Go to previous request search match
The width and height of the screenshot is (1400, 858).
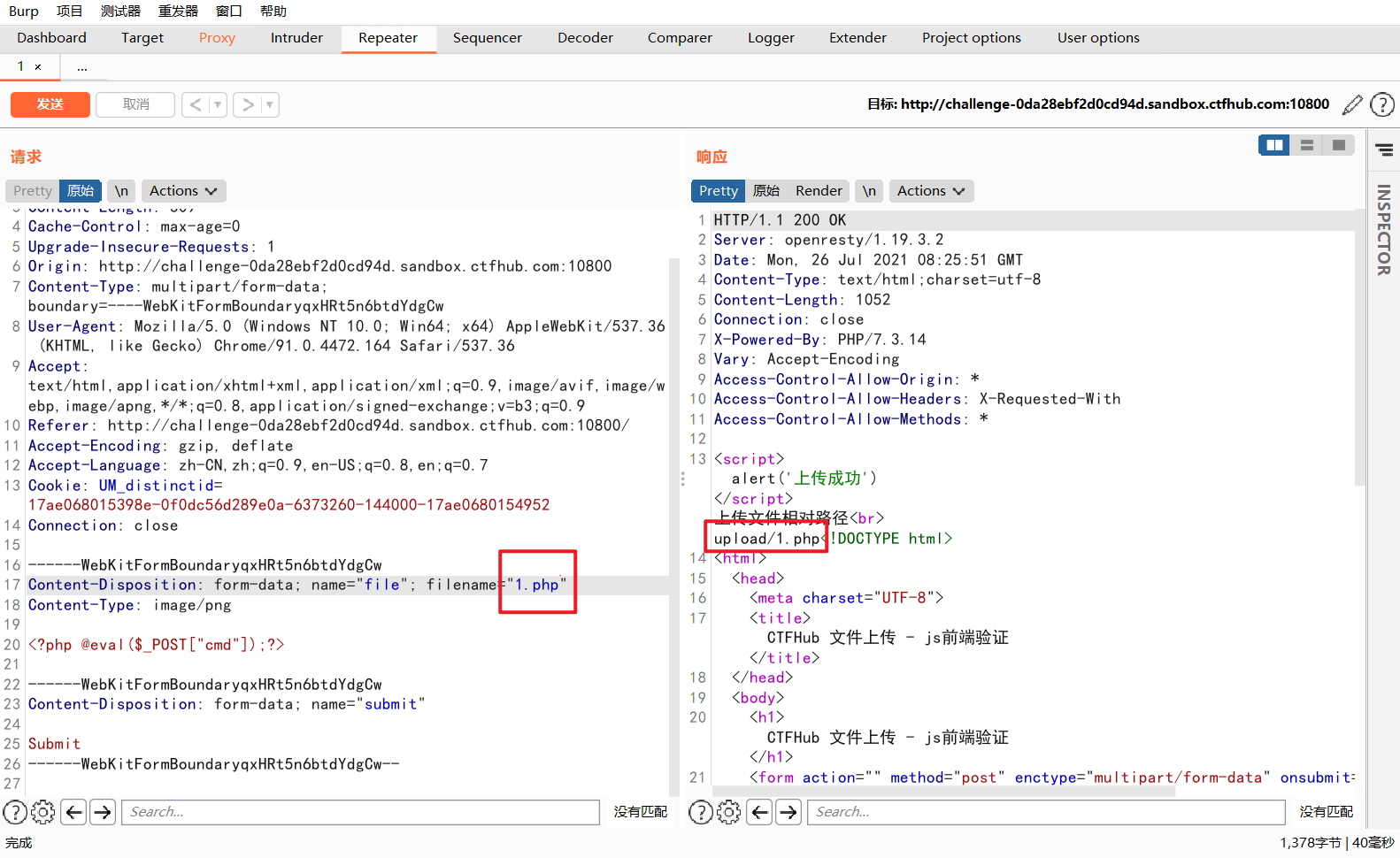pyautogui.click(x=74, y=812)
